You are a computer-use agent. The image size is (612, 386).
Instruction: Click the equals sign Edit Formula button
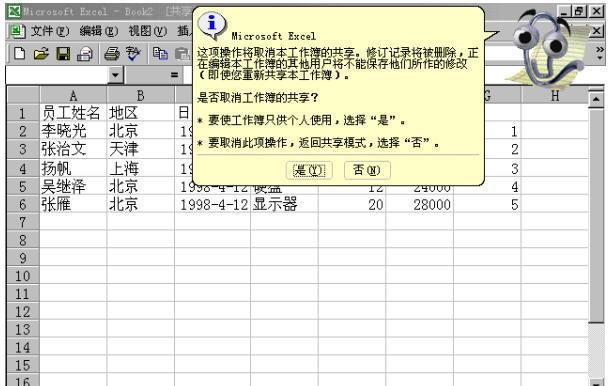point(174,75)
